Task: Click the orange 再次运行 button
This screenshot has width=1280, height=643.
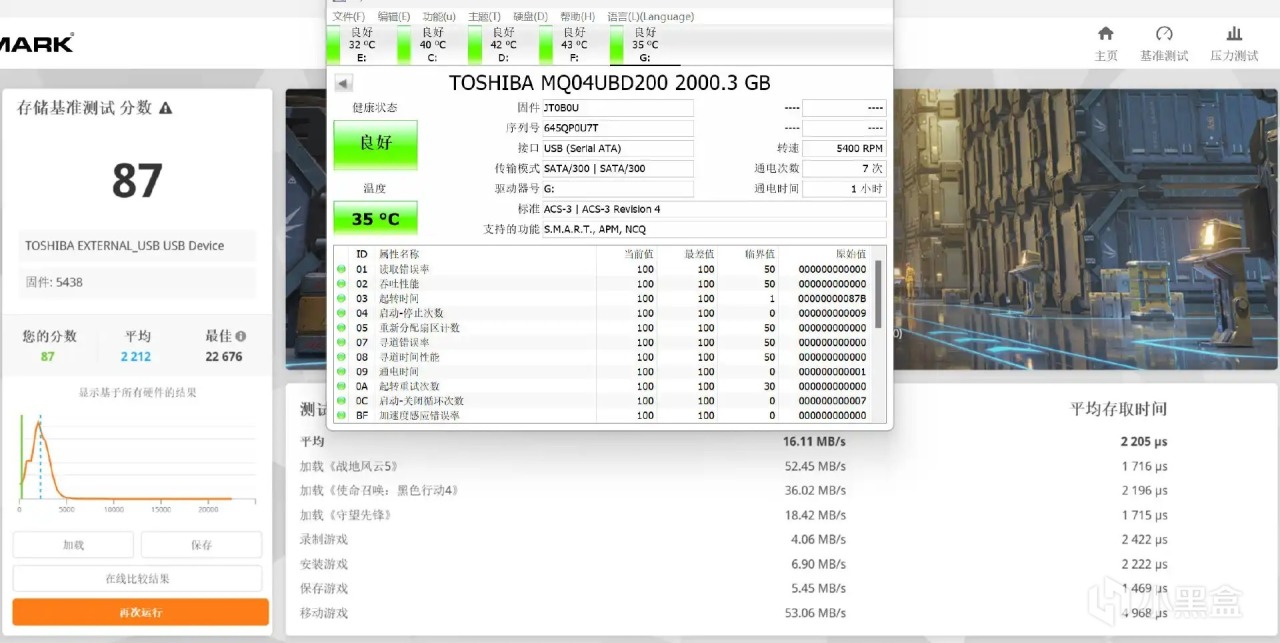Action: pos(140,612)
